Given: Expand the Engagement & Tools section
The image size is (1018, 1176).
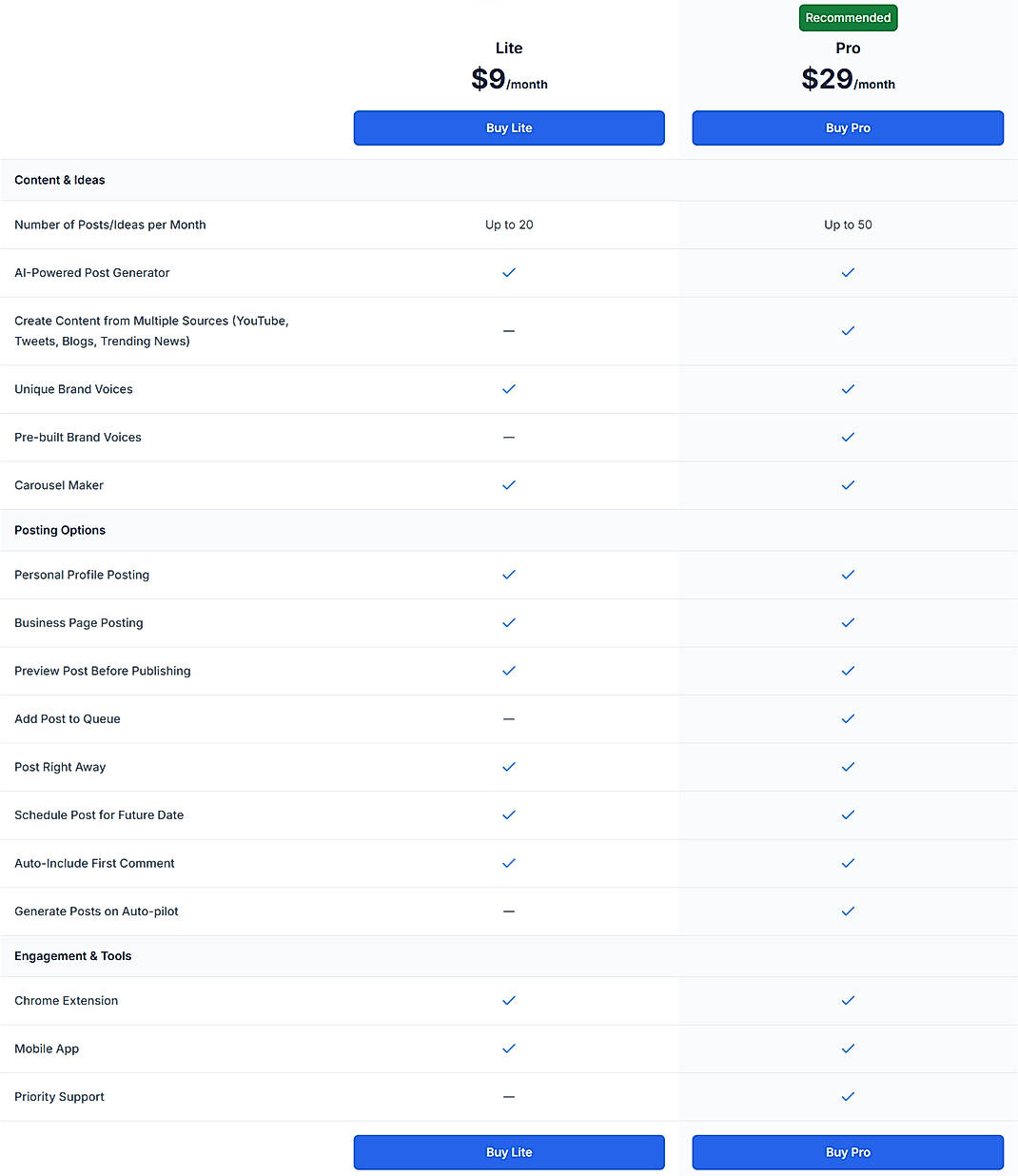Looking at the screenshot, I should click(73, 956).
